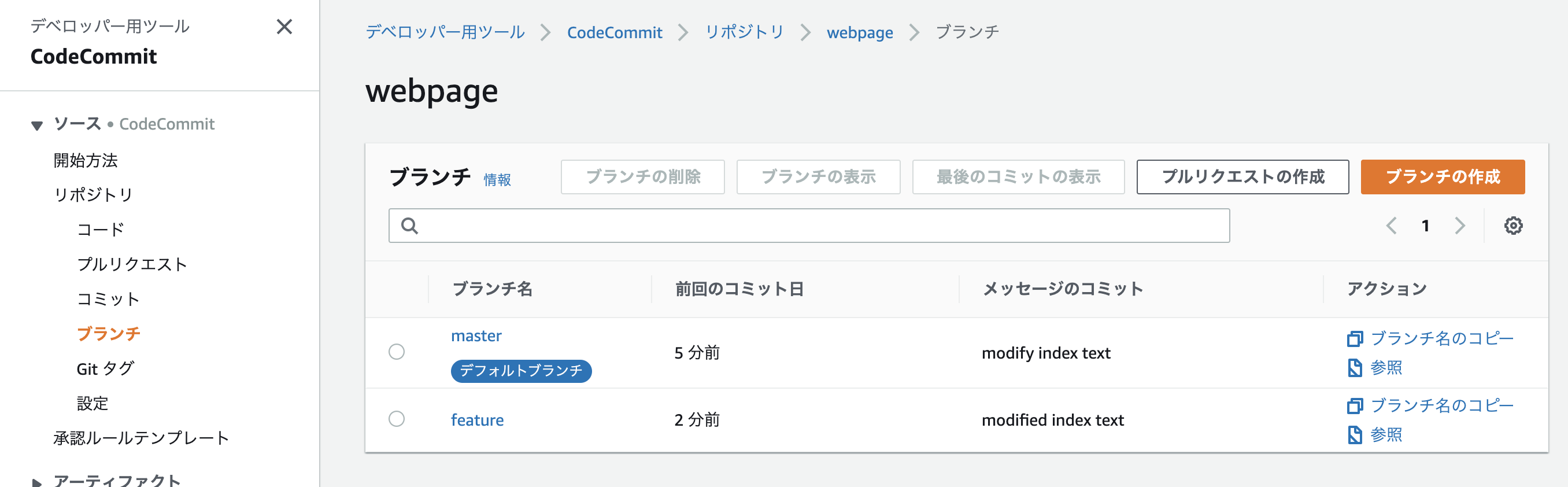
Task: Click the '2 分前' commit date
Action: coord(697,420)
